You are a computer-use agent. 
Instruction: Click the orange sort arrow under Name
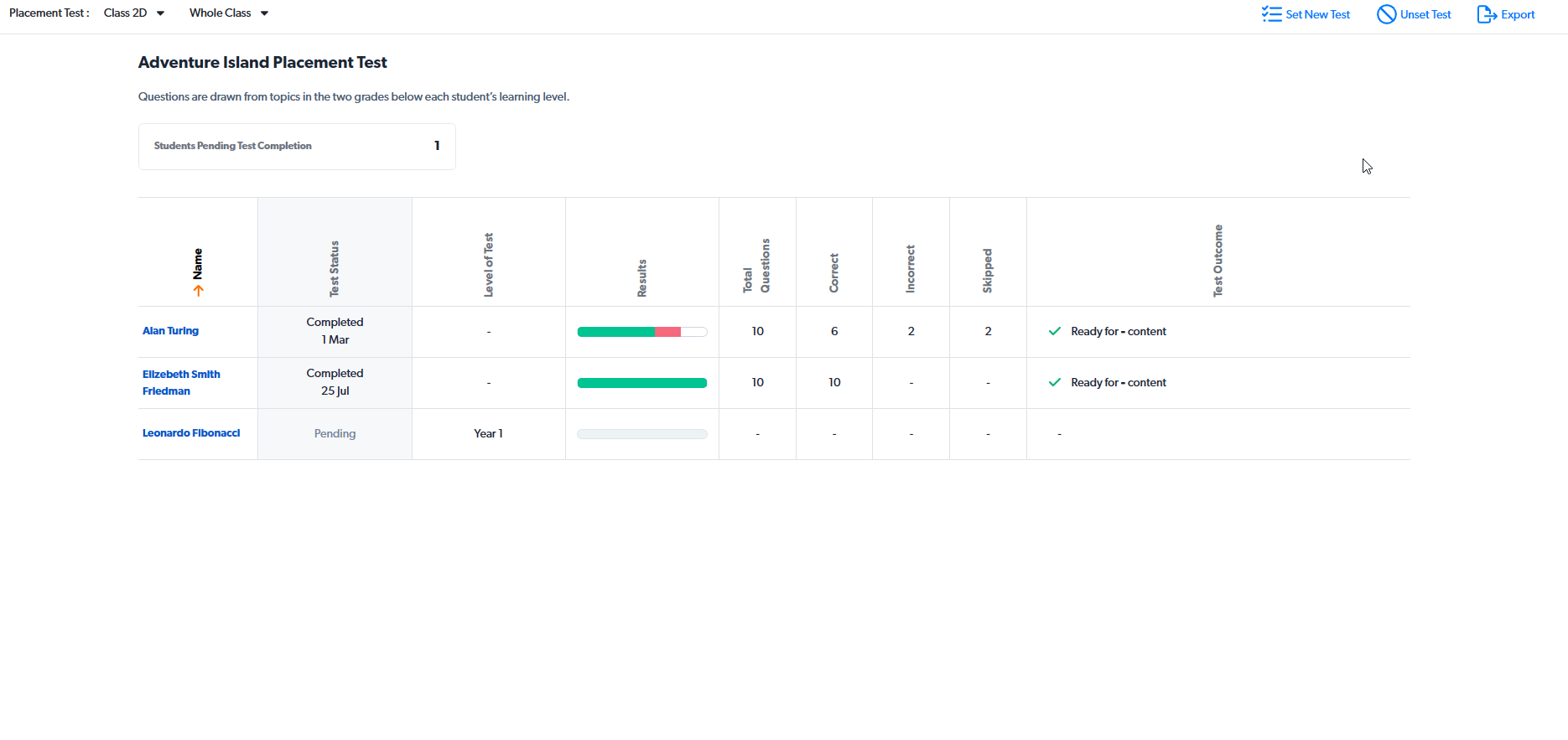pos(199,291)
